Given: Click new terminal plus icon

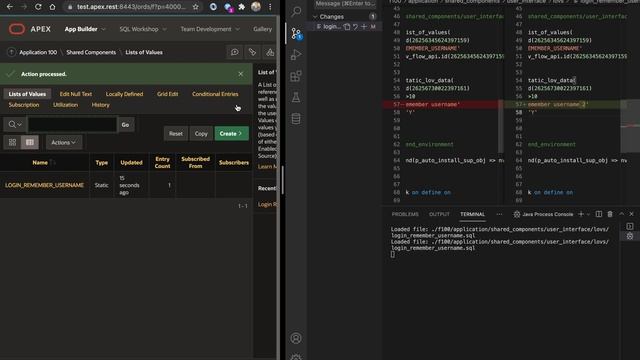Looking at the screenshot, I should 581,214.
